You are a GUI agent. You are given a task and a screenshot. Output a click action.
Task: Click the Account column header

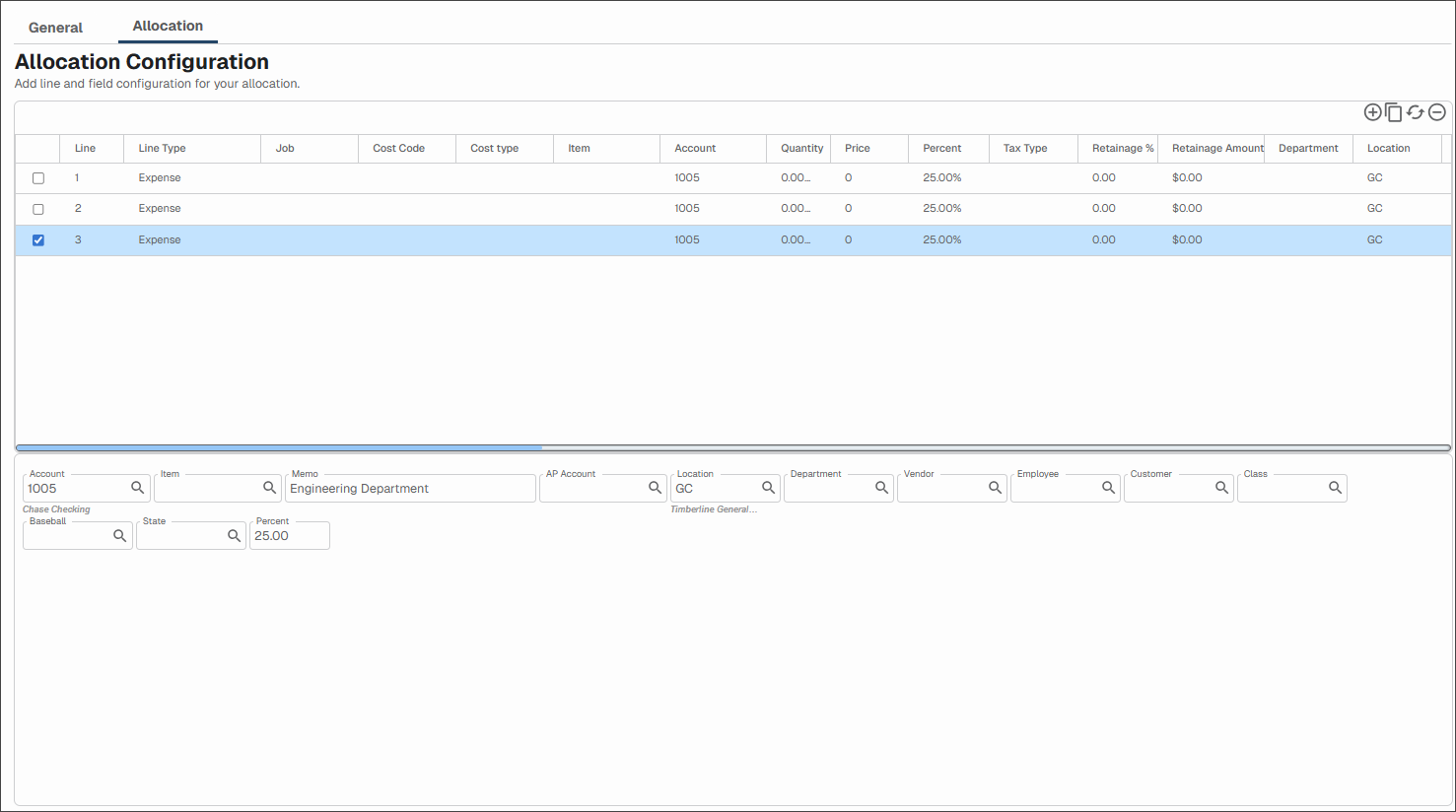click(713, 148)
